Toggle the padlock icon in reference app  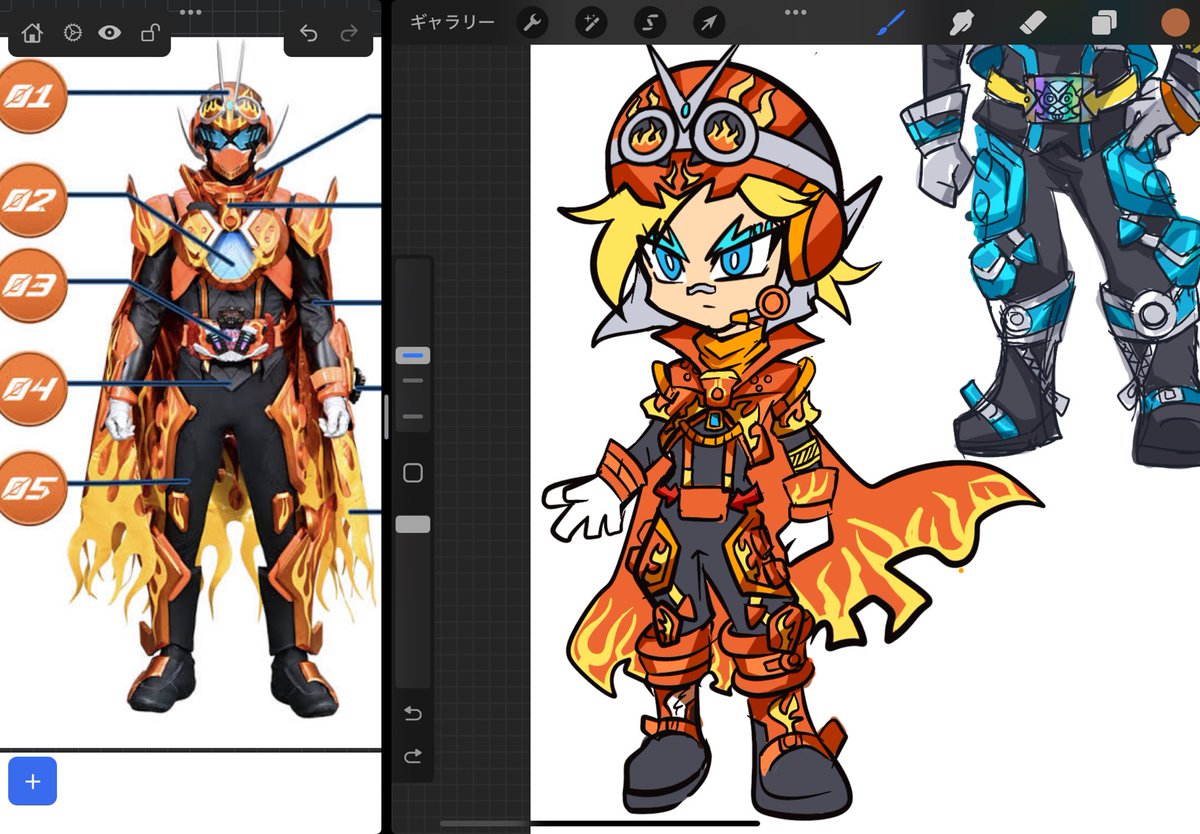(150, 33)
